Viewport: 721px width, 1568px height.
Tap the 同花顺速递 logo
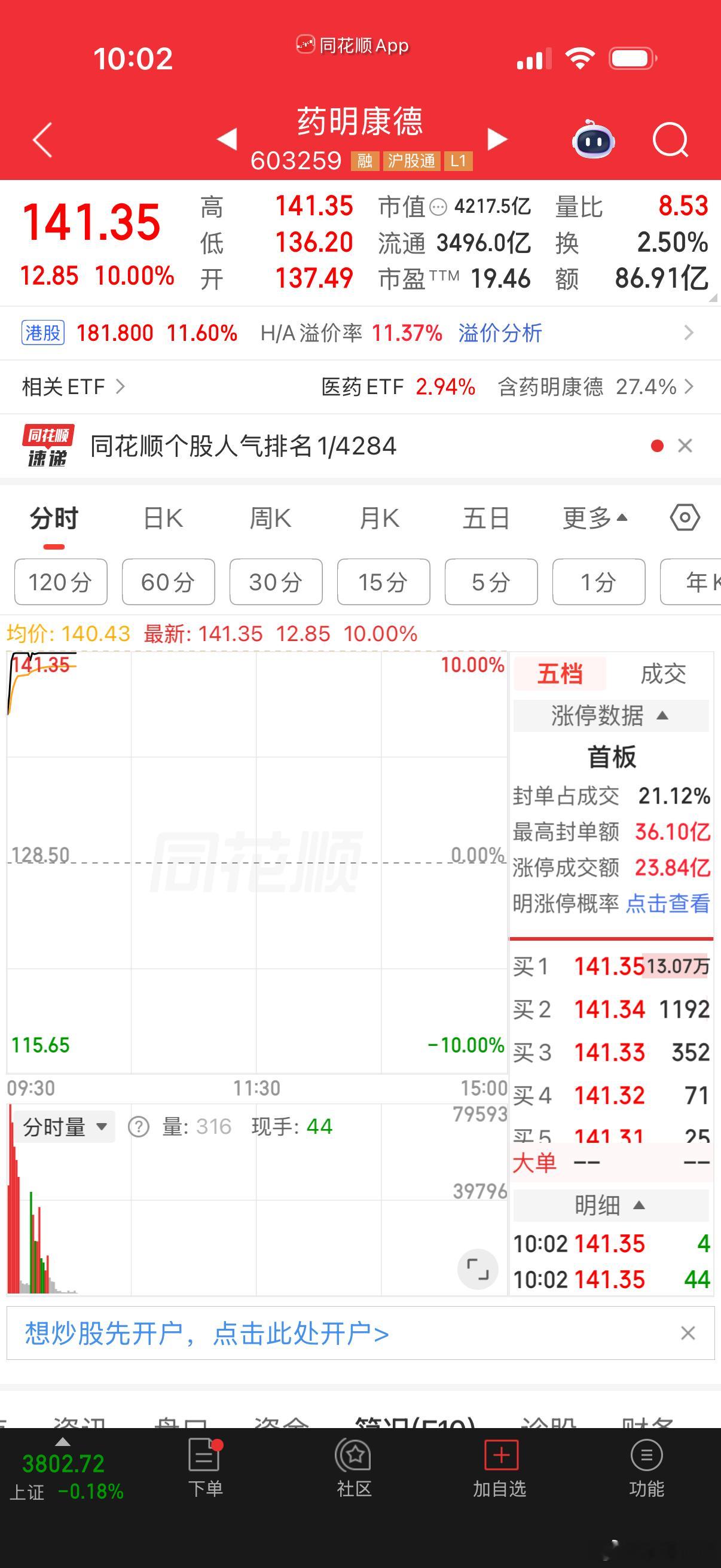pyautogui.click(x=48, y=446)
